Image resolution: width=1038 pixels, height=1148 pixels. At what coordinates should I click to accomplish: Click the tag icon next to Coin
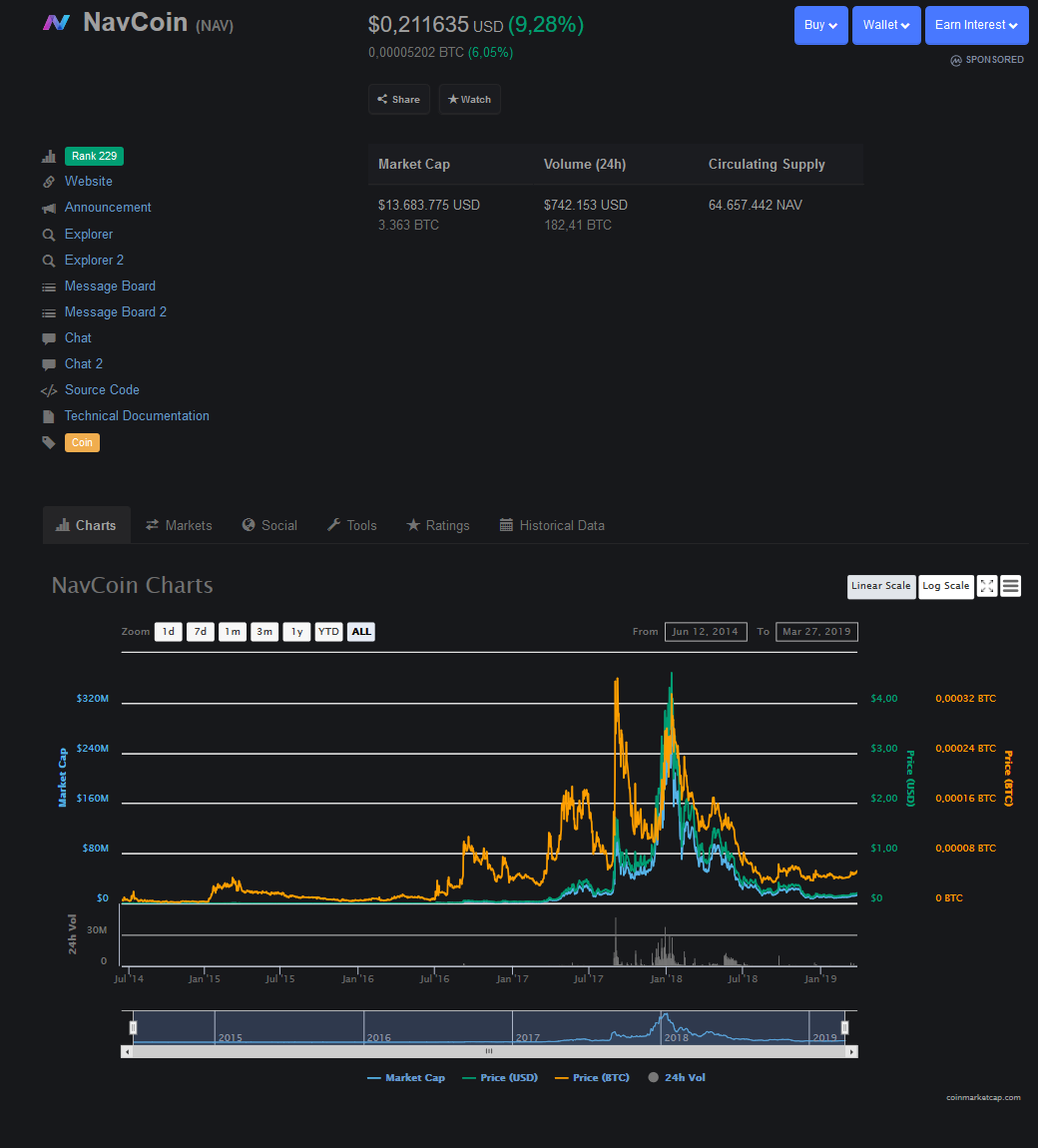click(x=49, y=442)
